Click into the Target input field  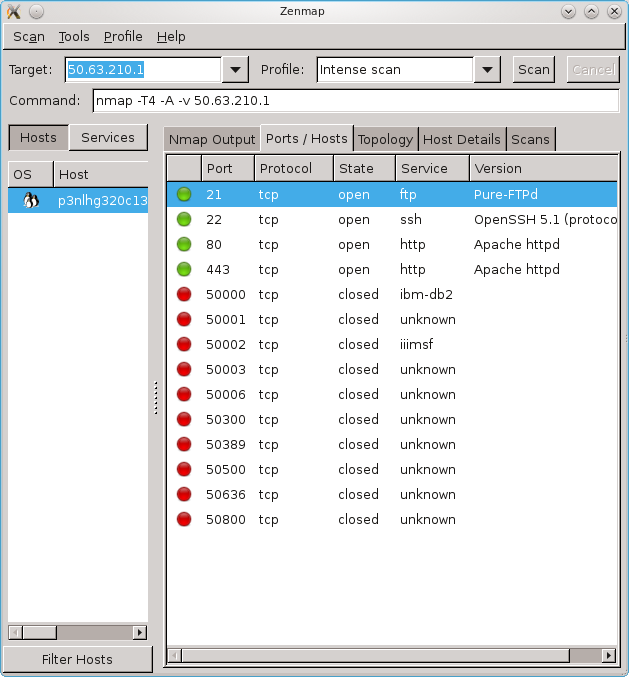click(x=143, y=70)
